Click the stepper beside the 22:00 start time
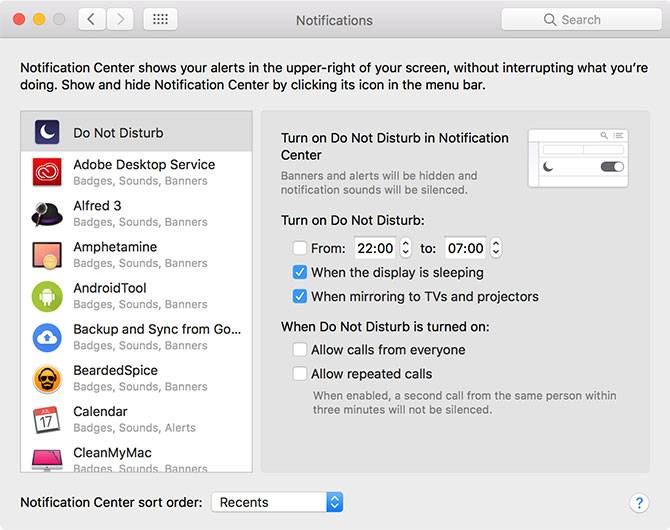The image size is (670, 530). click(x=405, y=248)
